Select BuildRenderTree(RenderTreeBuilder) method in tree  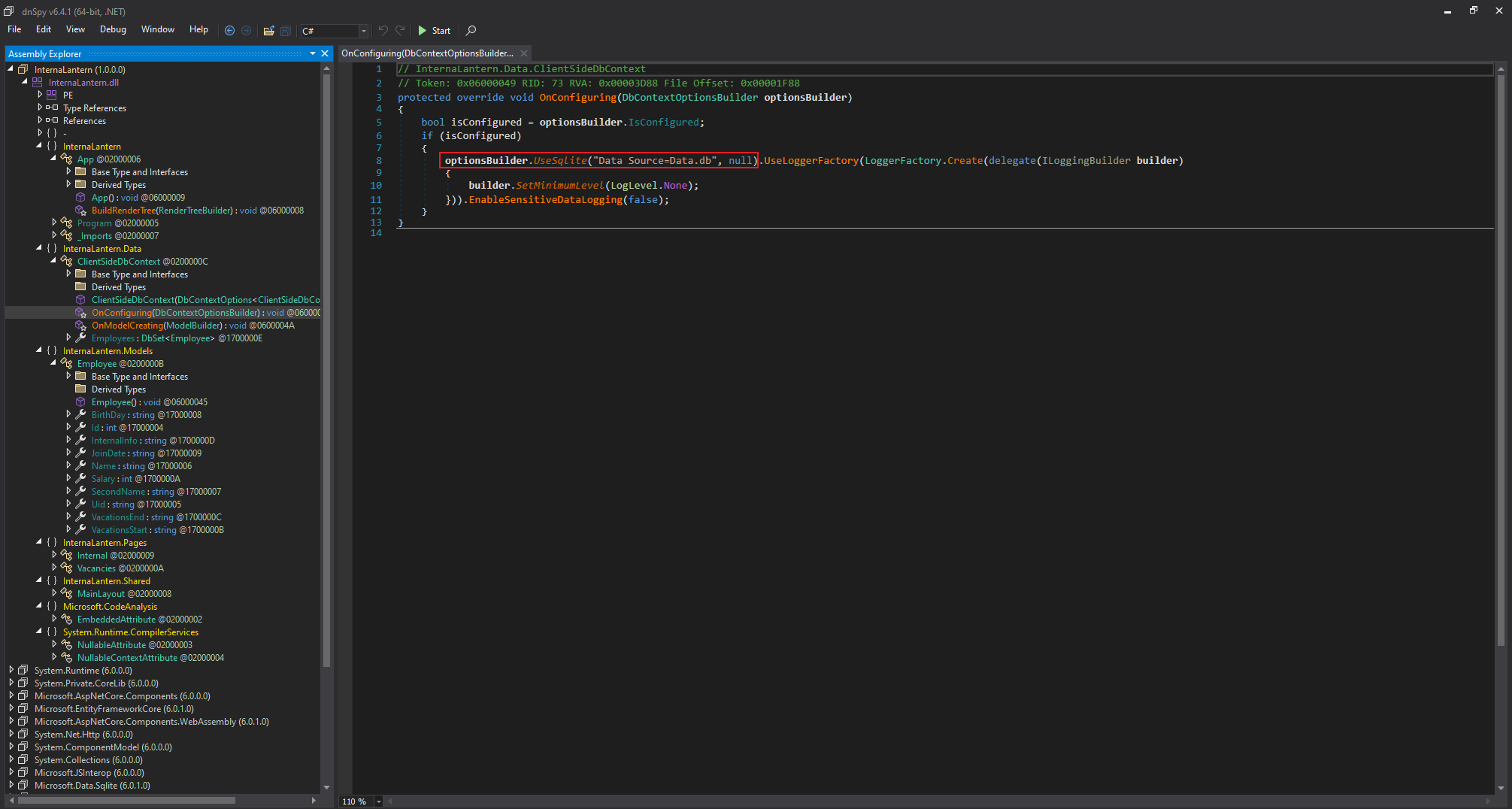198,210
